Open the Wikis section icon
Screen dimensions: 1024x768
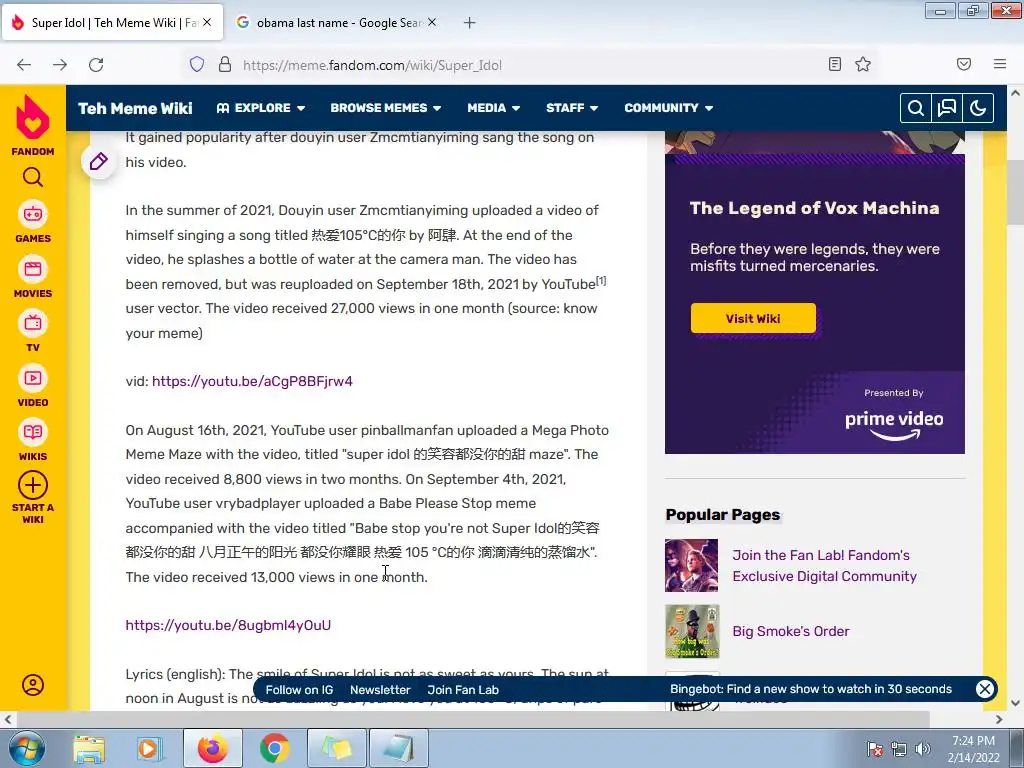point(33,432)
